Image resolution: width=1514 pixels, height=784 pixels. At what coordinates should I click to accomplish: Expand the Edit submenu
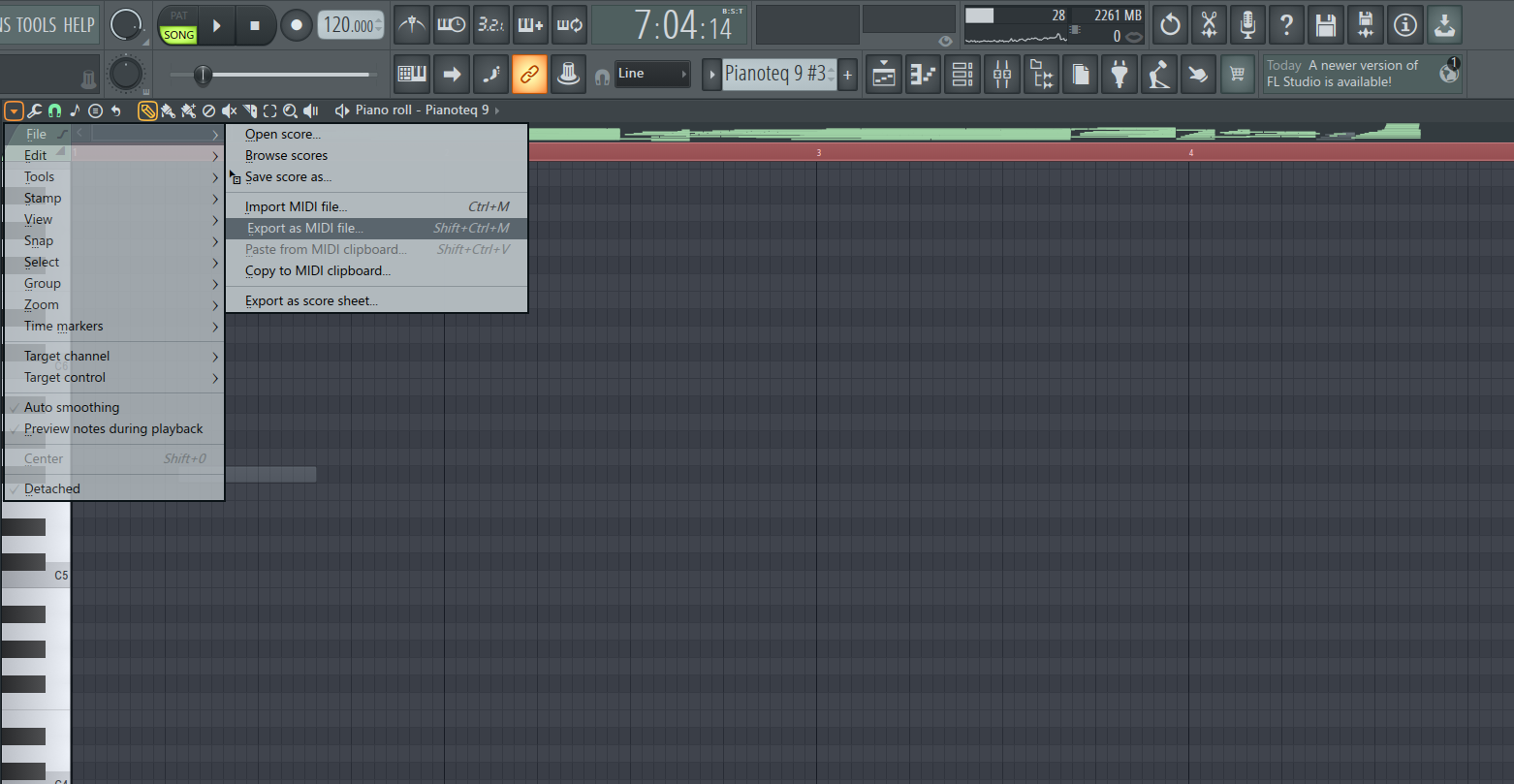114,155
